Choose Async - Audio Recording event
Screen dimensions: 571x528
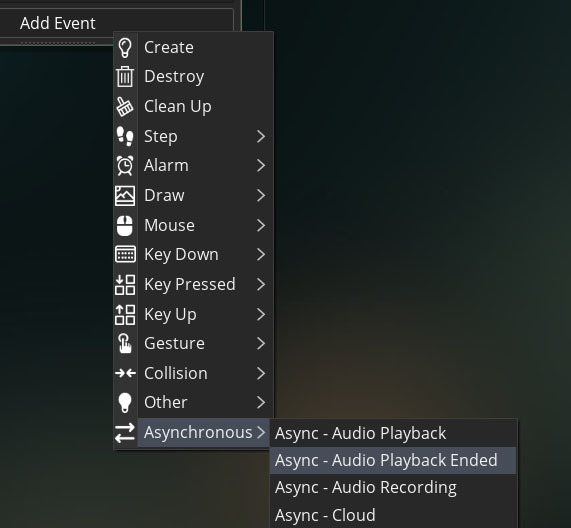pyautogui.click(x=393, y=488)
